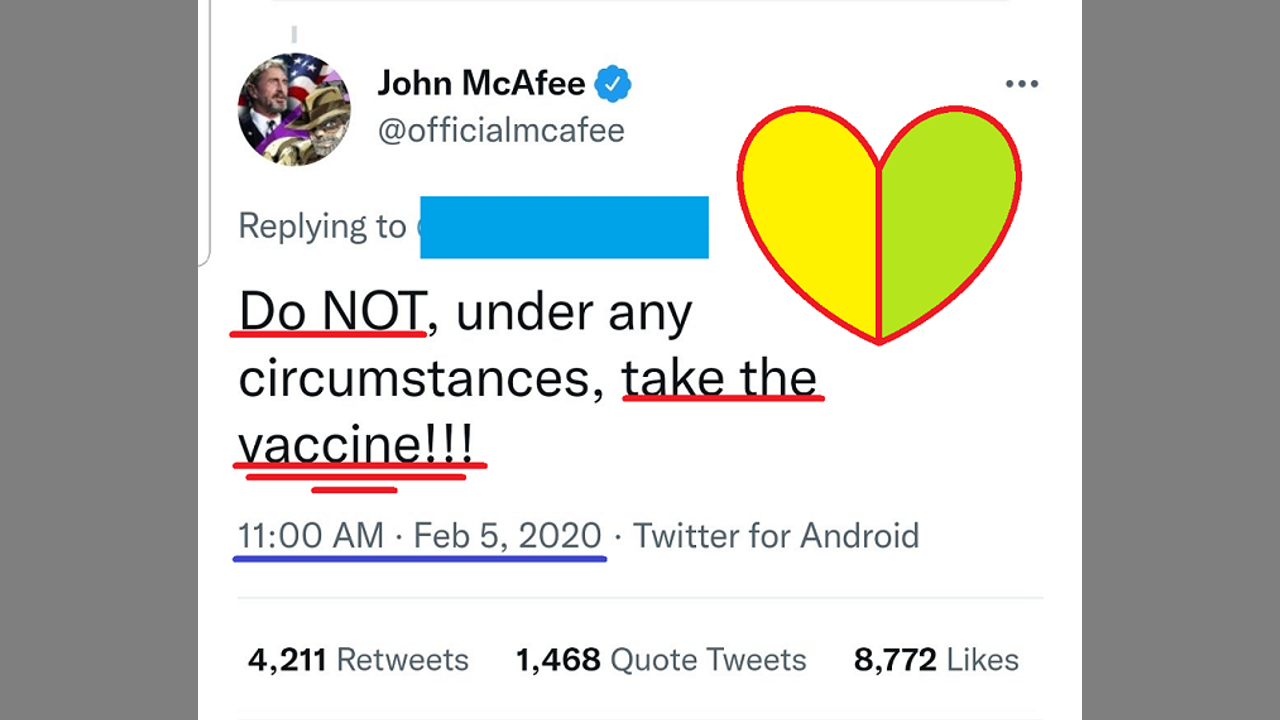
Task: Click the underlined "take the" words
Action: (719, 378)
